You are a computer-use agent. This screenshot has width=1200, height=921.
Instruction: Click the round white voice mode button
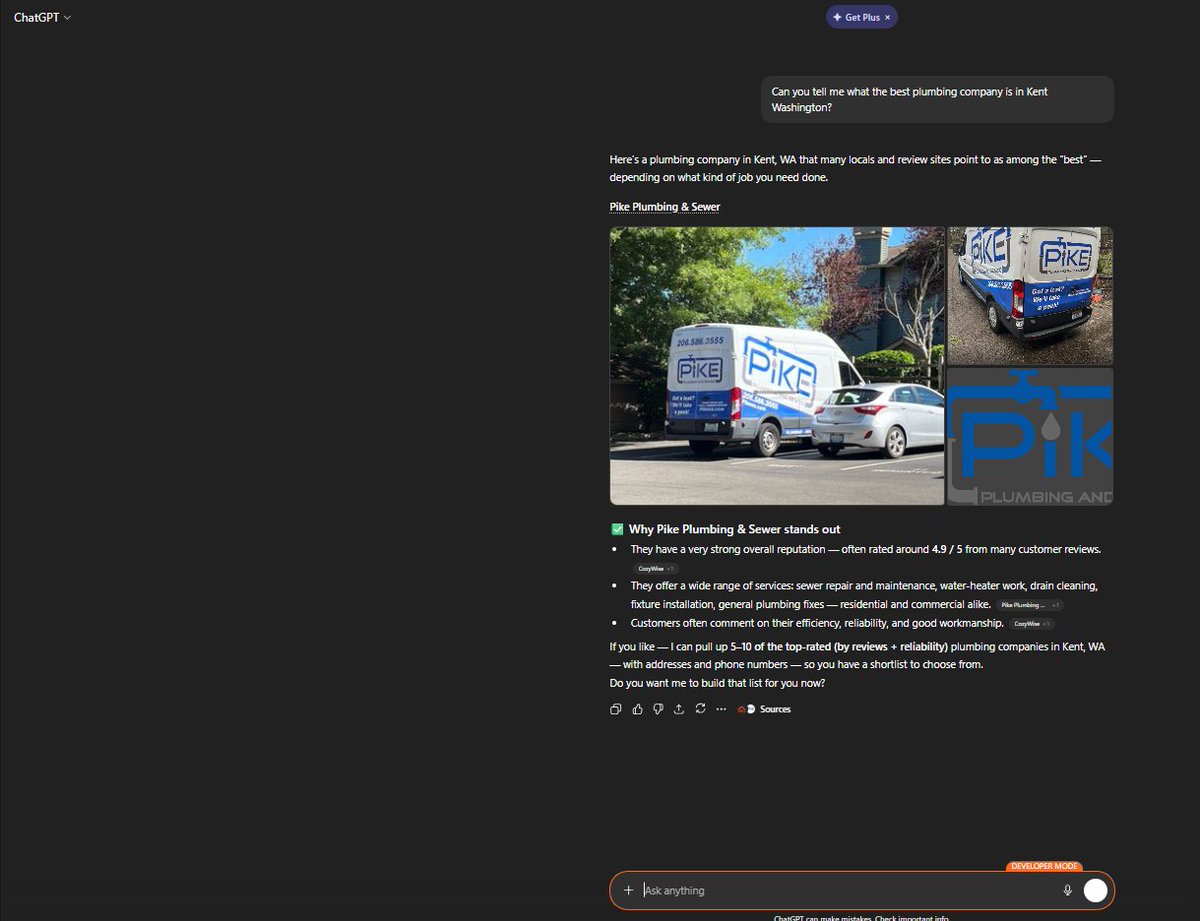[1096, 890]
